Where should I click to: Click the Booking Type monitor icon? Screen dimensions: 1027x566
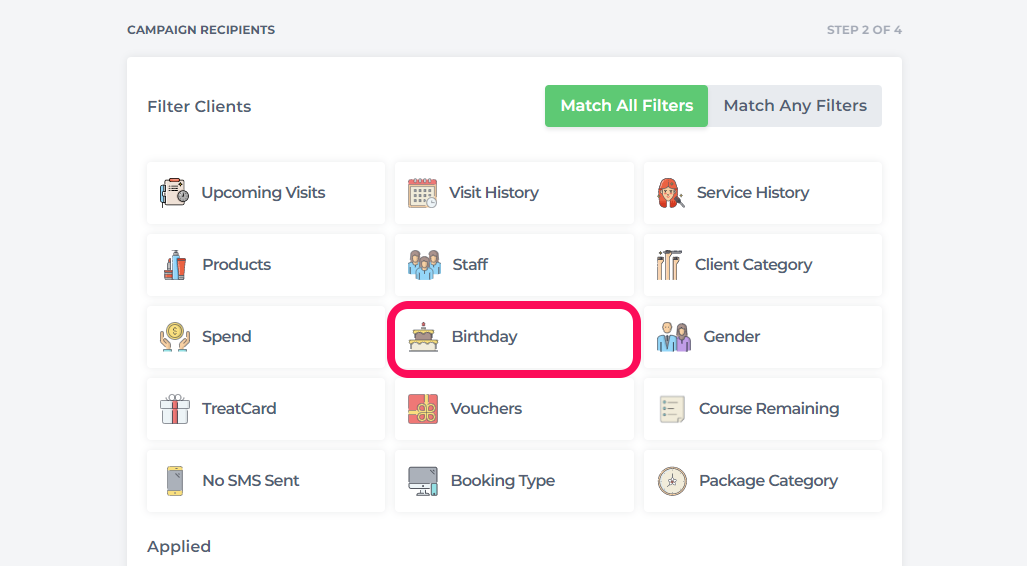tap(423, 481)
